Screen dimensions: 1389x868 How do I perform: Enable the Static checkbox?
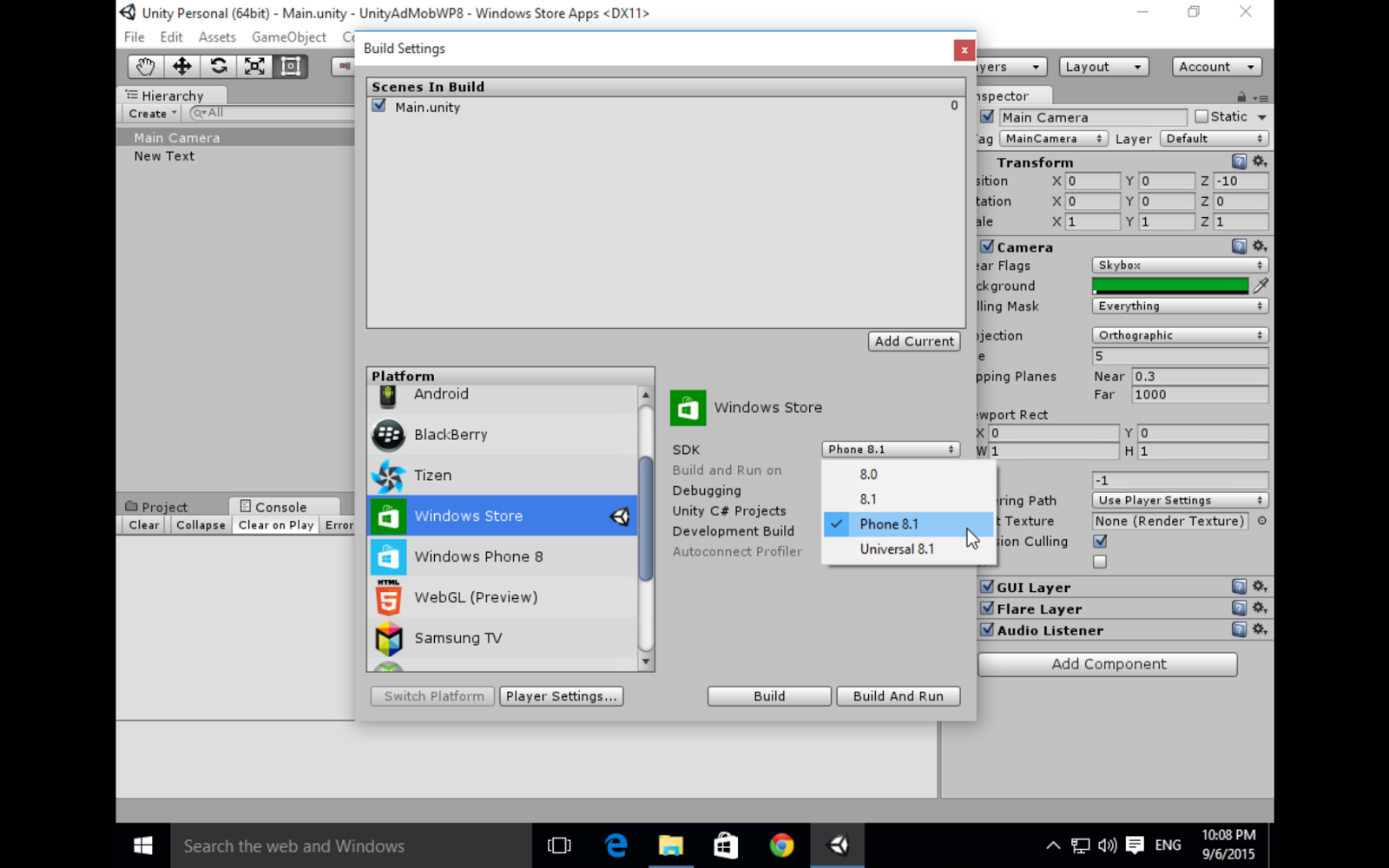click(1201, 116)
